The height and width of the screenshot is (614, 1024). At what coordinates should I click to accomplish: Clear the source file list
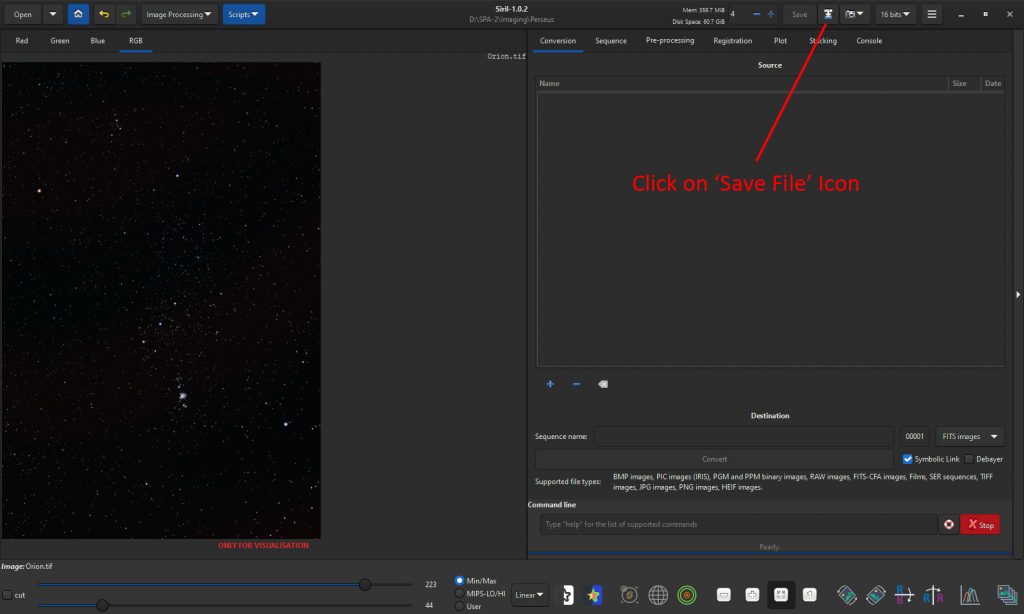coord(603,384)
